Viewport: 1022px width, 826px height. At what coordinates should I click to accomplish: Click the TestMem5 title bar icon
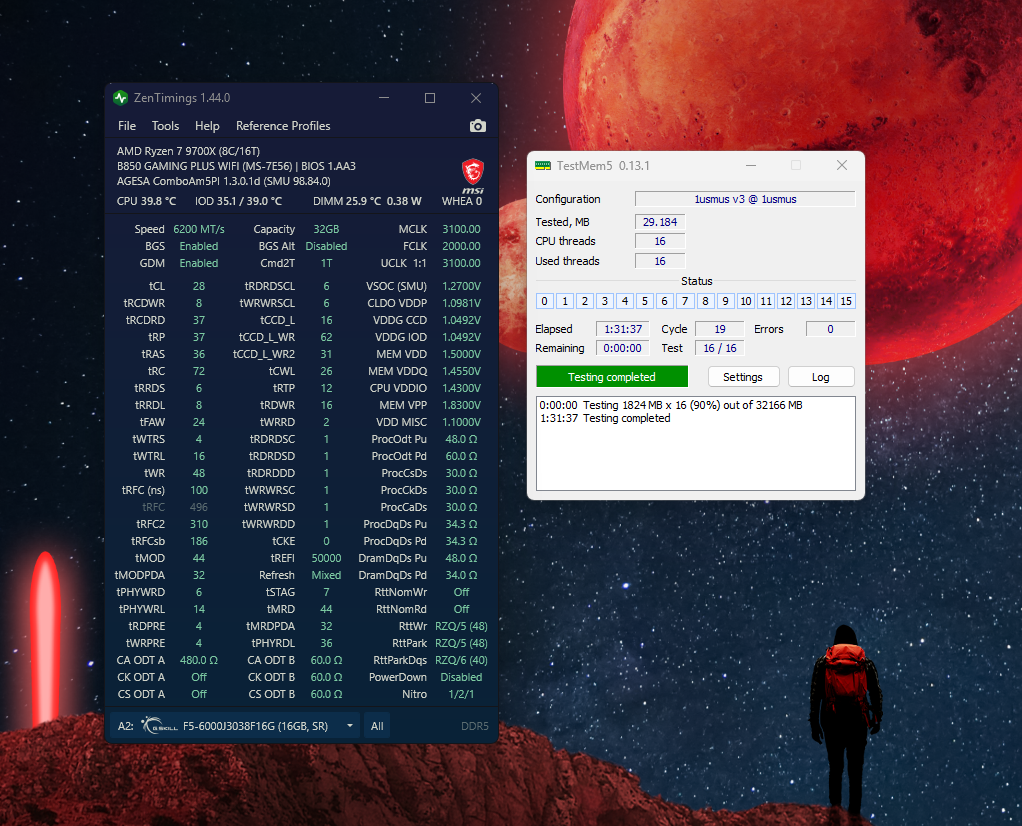coord(542,166)
